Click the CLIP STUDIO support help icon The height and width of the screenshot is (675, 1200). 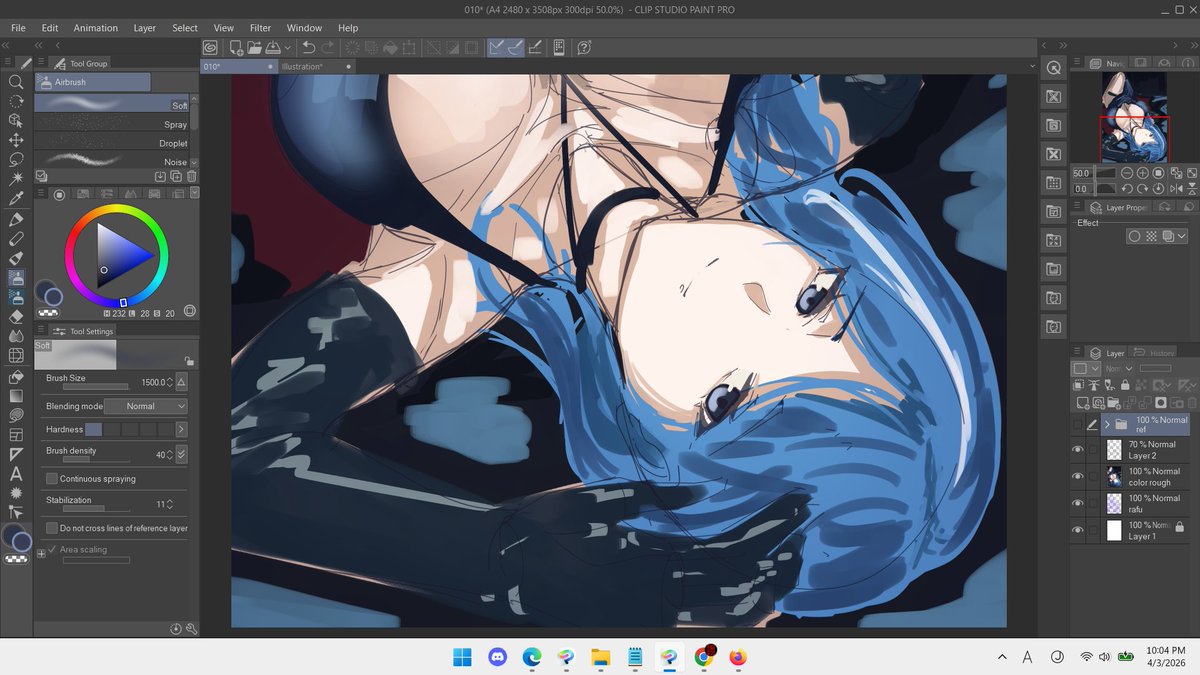coord(584,47)
